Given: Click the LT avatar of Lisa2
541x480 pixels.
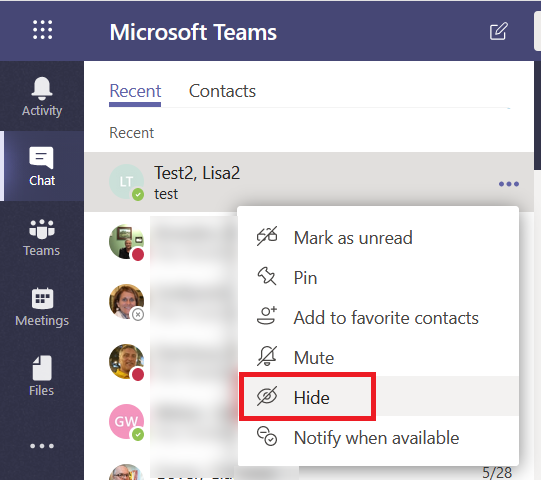Looking at the screenshot, I should tap(126, 182).
